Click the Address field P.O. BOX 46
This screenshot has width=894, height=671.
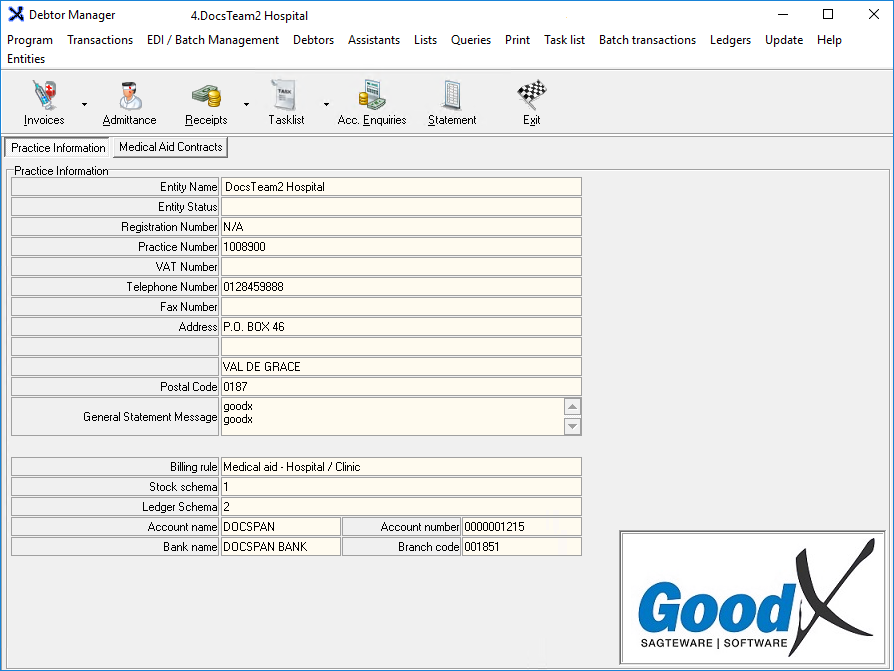[x=401, y=327]
